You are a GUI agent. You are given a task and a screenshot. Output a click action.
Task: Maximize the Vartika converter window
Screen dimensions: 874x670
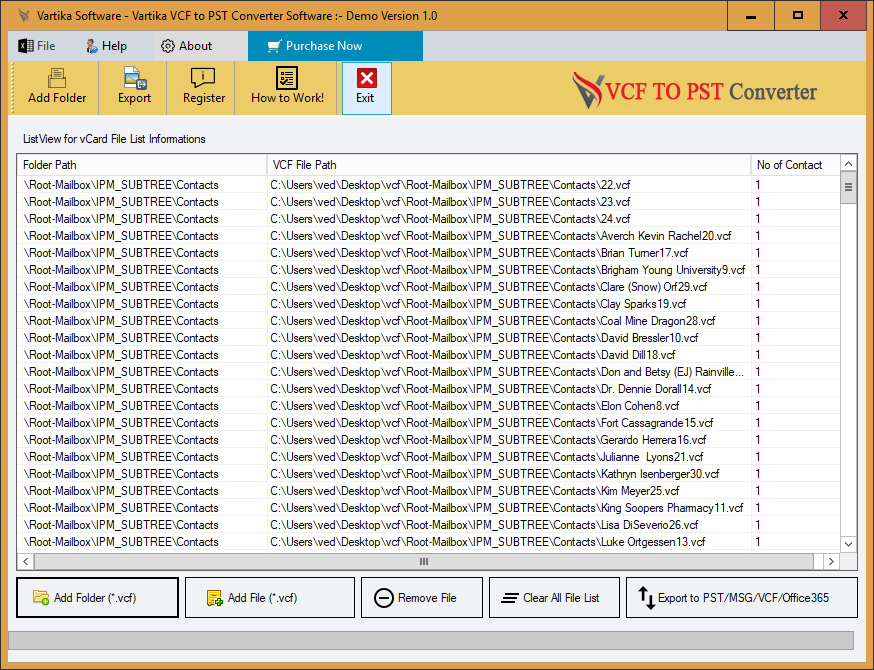pos(798,16)
